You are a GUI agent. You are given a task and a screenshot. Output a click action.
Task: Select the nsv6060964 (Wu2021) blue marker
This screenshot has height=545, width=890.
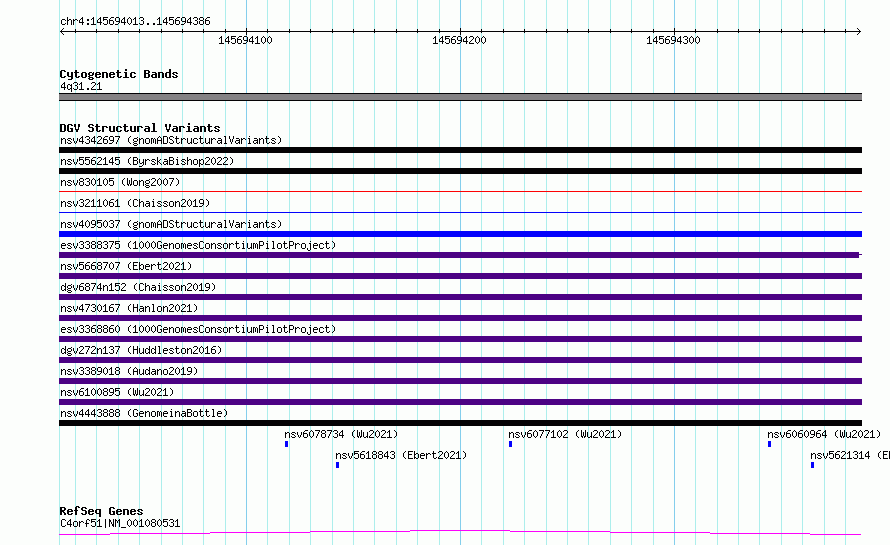pyautogui.click(x=770, y=444)
